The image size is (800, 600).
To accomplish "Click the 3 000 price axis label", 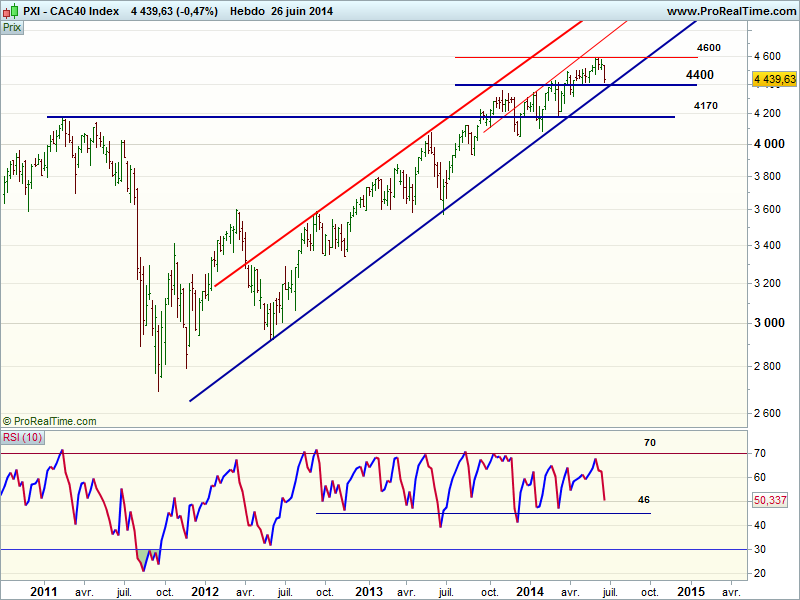I will pos(769,324).
